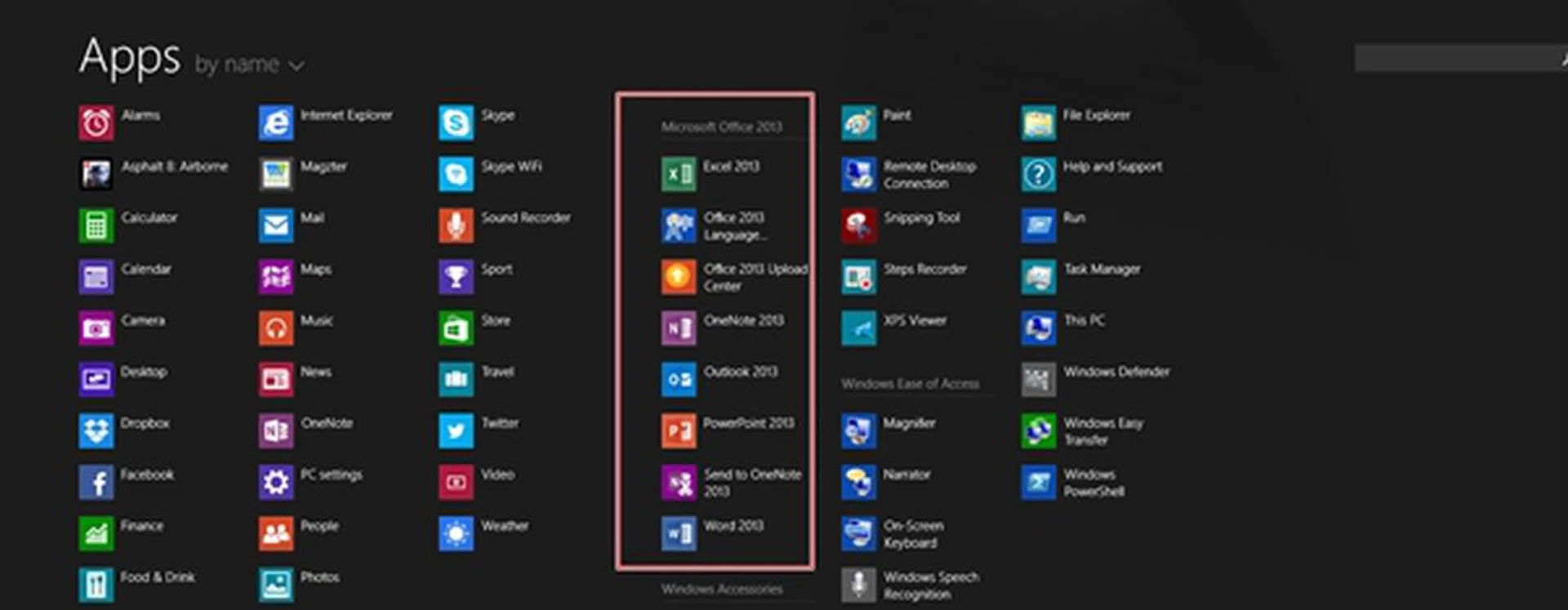Image resolution: width=1568 pixels, height=610 pixels.
Task: Launch Excel 2013 icon
Action: (x=679, y=175)
